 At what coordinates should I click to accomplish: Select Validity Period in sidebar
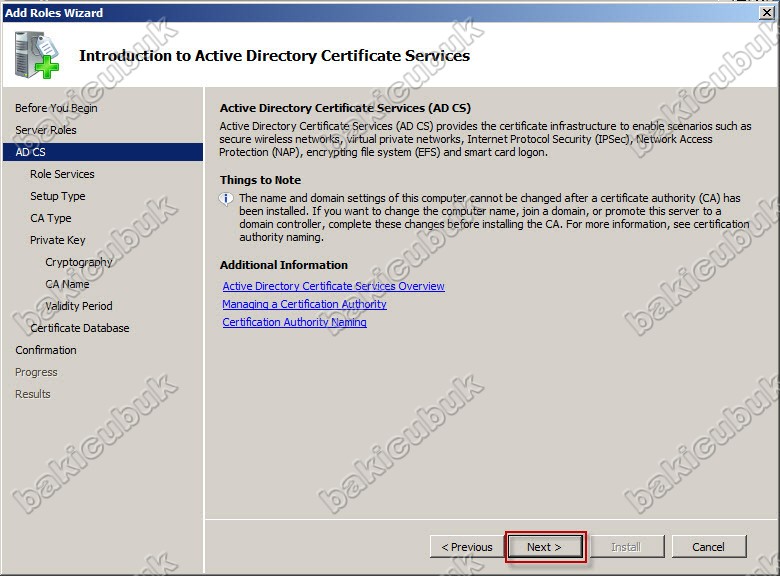(x=79, y=306)
